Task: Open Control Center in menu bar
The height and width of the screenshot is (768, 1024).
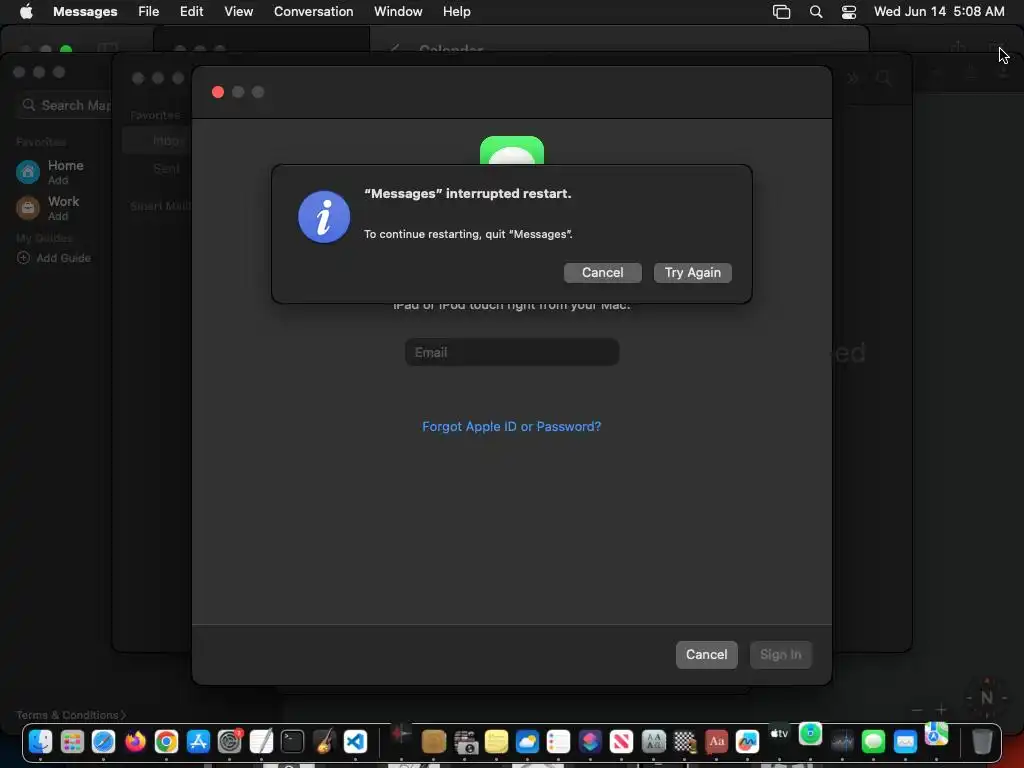Action: 848,12
